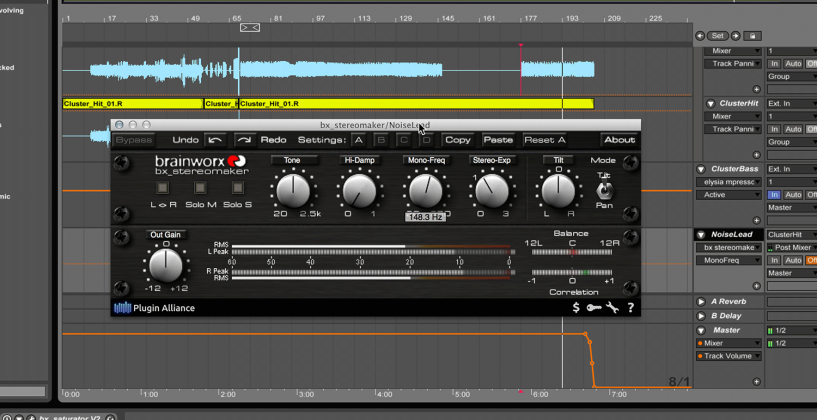Image resolution: width=817 pixels, height=420 pixels.
Task: Click the plugin Redo arrow icon
Action: (x=244, y=140)
